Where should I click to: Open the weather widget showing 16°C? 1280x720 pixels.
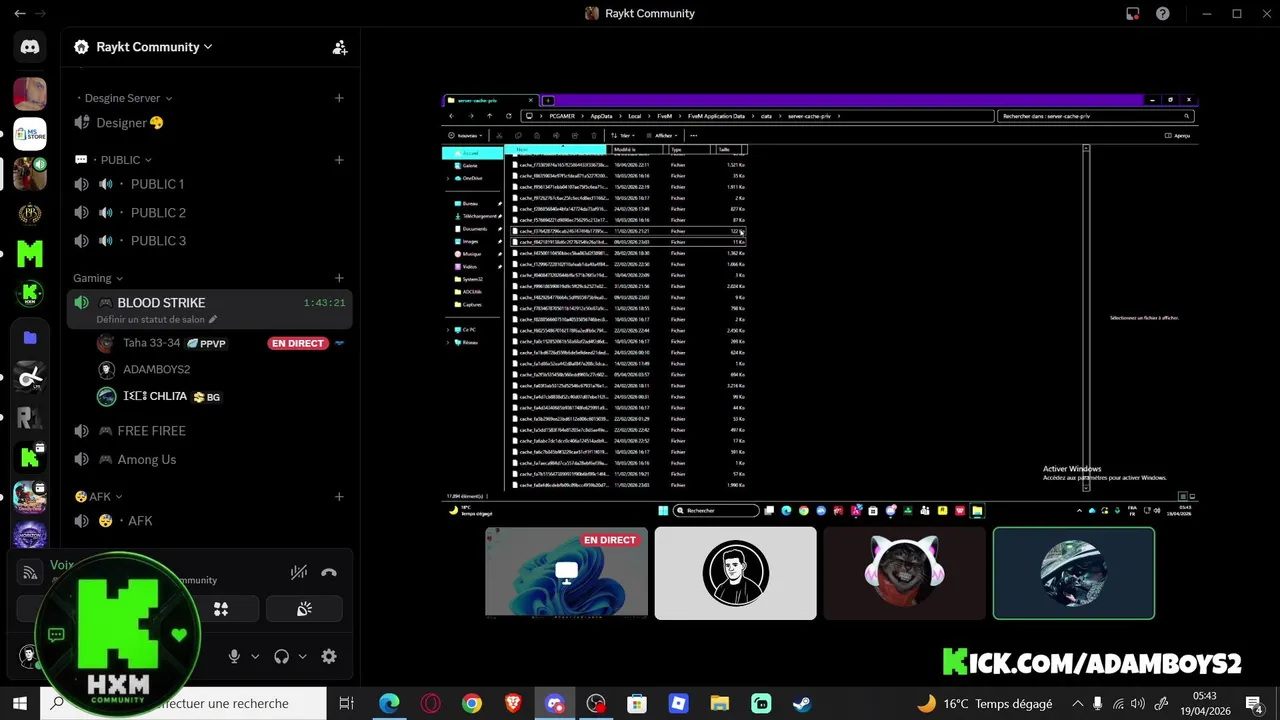click(x=985, y=703)
